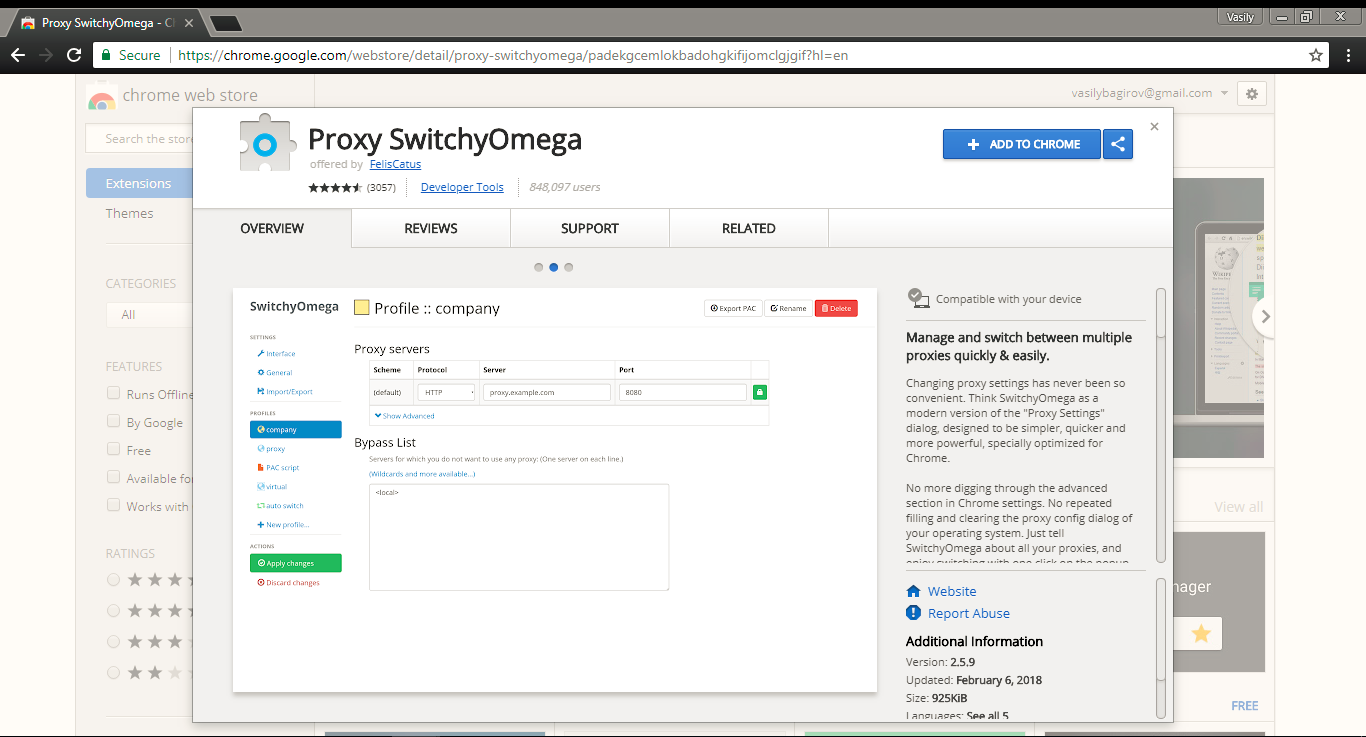Reload the page with the refresh icon
Viewport: 1366px width, 737px height.
(x=73, y=55)
